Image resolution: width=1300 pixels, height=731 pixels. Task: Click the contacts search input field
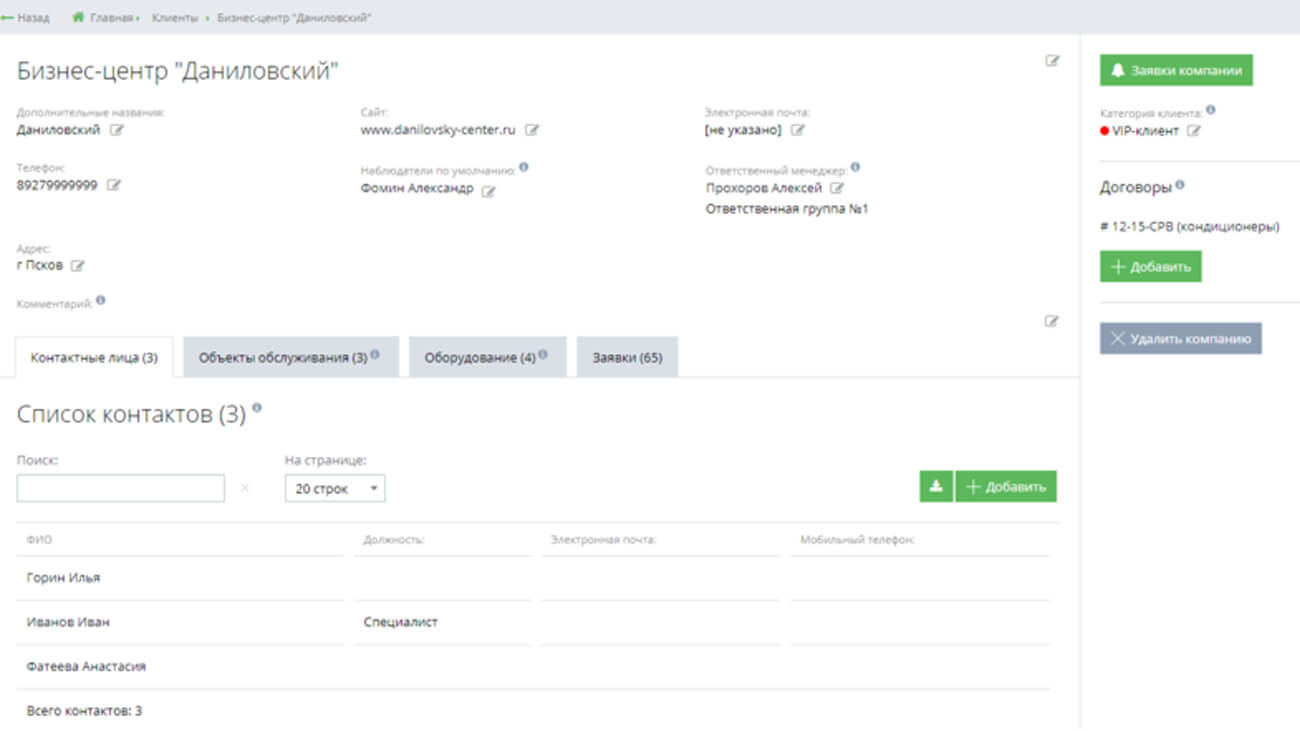[121, 488]
